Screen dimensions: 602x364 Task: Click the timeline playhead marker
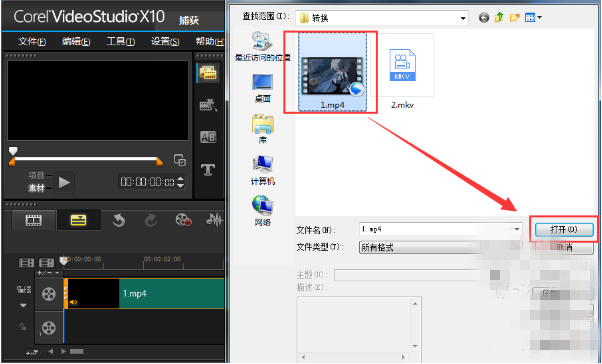pyautogui.click(x=64, y=261)
